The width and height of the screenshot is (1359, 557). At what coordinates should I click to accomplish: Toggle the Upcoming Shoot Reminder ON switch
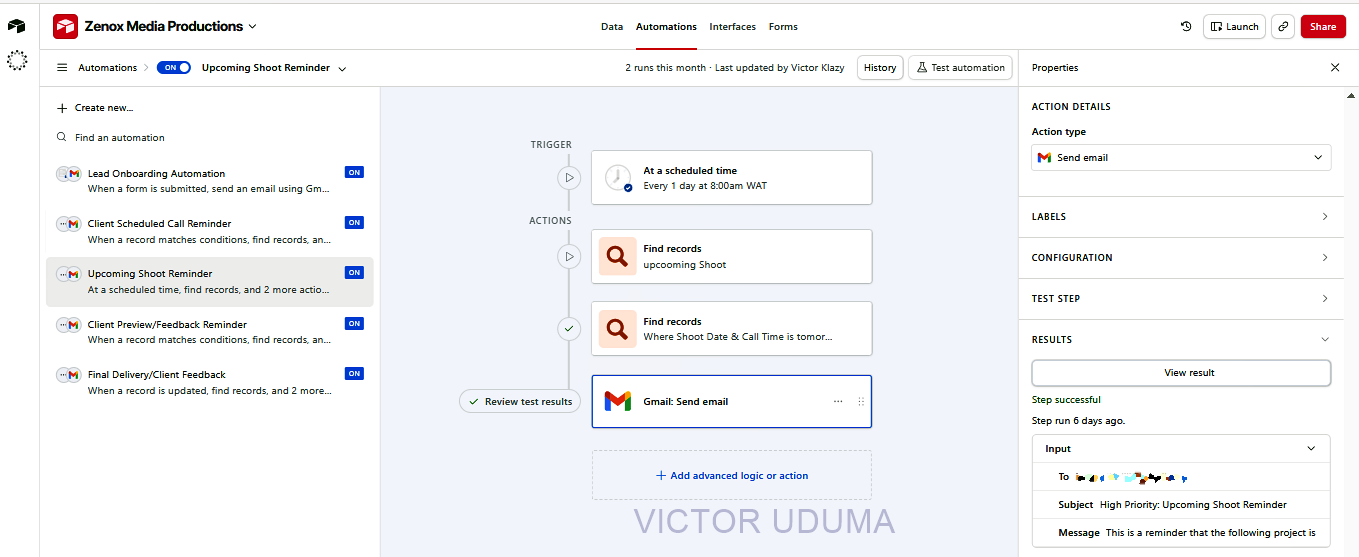coord(174,68)
